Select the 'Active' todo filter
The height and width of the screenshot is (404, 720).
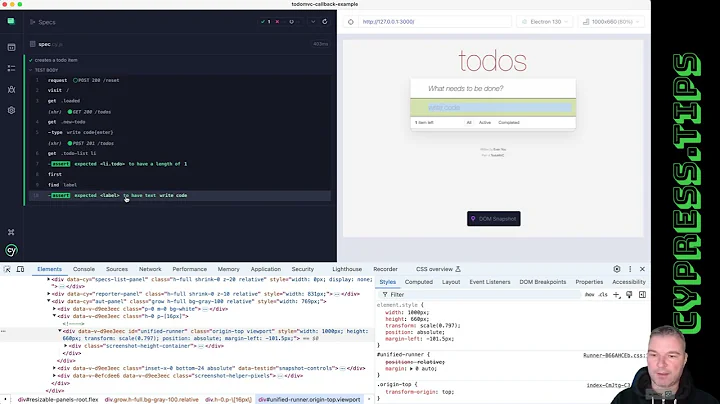[x=485, y=123]
